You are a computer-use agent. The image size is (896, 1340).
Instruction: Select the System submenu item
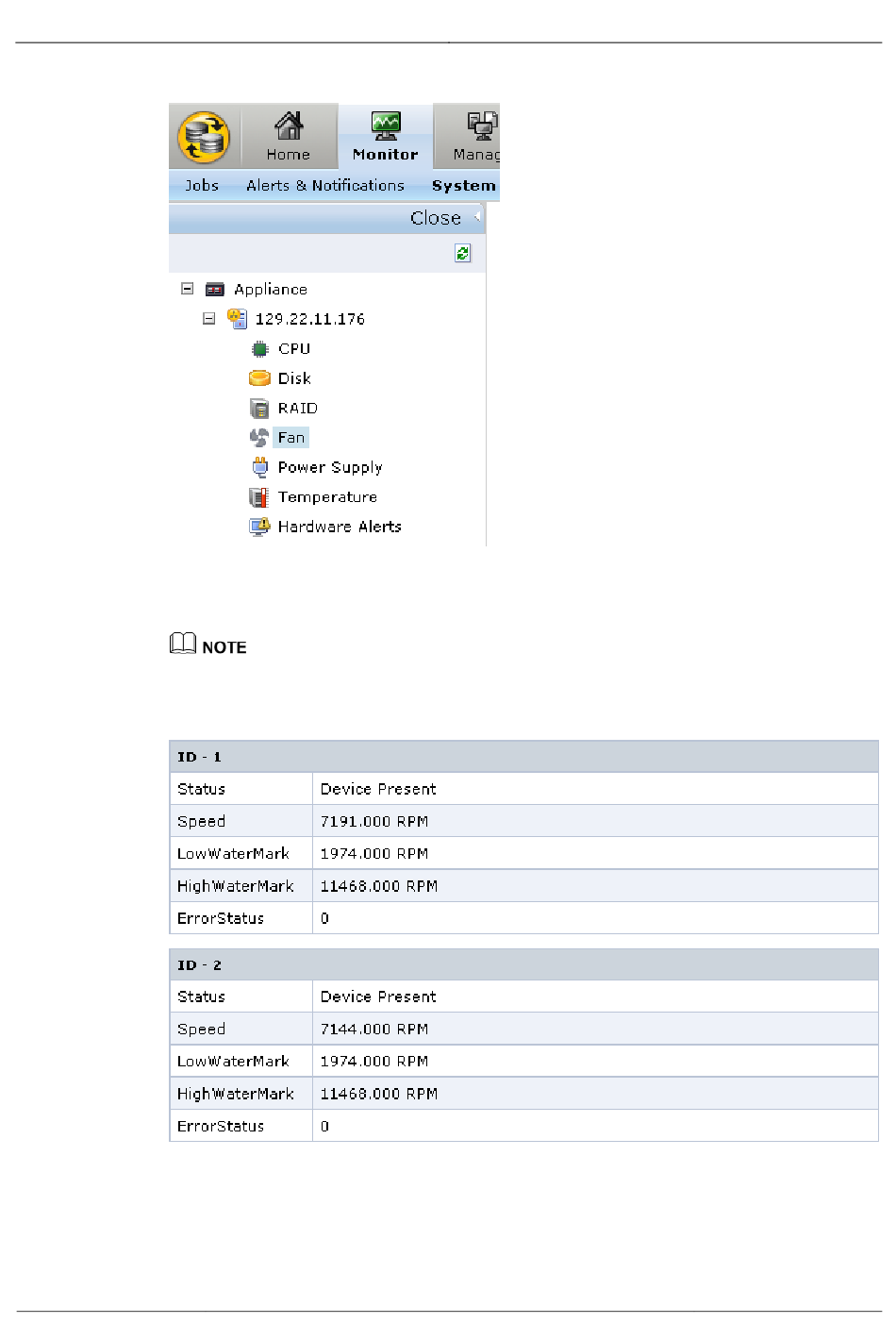coord(463,186)
